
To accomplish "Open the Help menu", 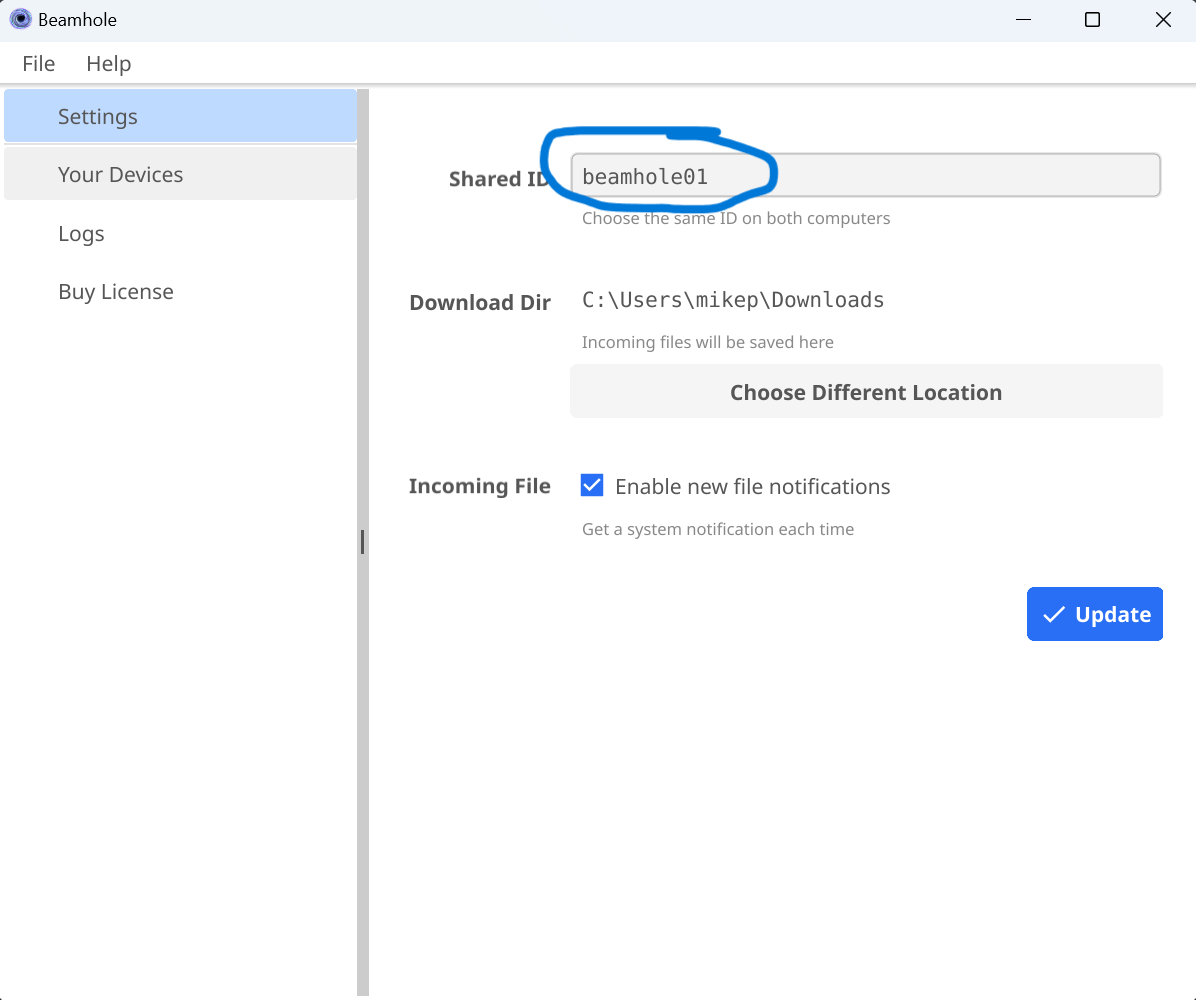I will 108,63.
